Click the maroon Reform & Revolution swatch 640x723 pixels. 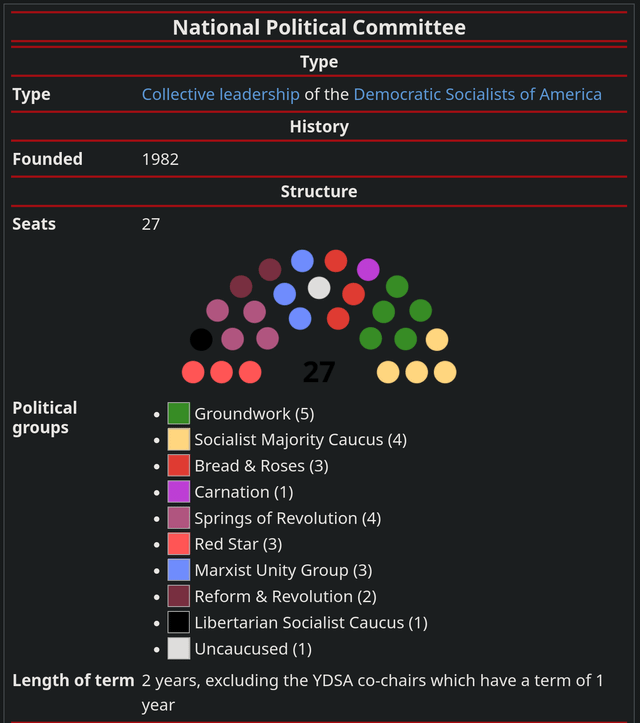pyautogui.click(x=178, y=596)
